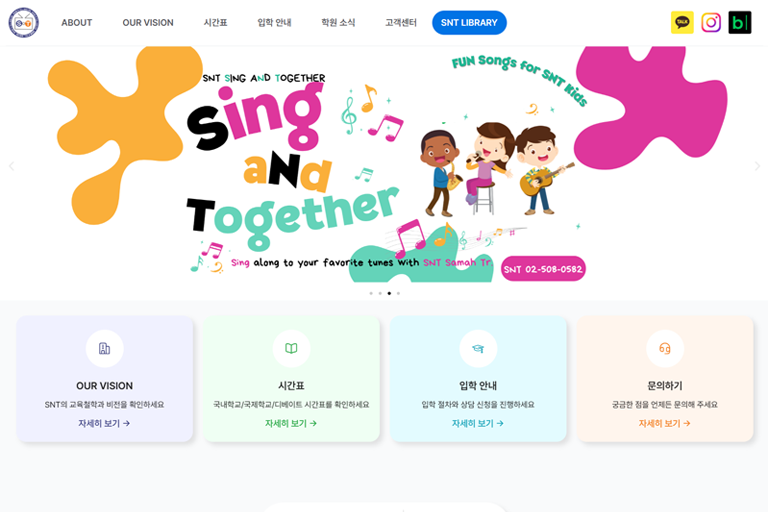The image size is (768, 512).
Task: Select the fourth carousel indicator dot
Action: pos(398,293)
